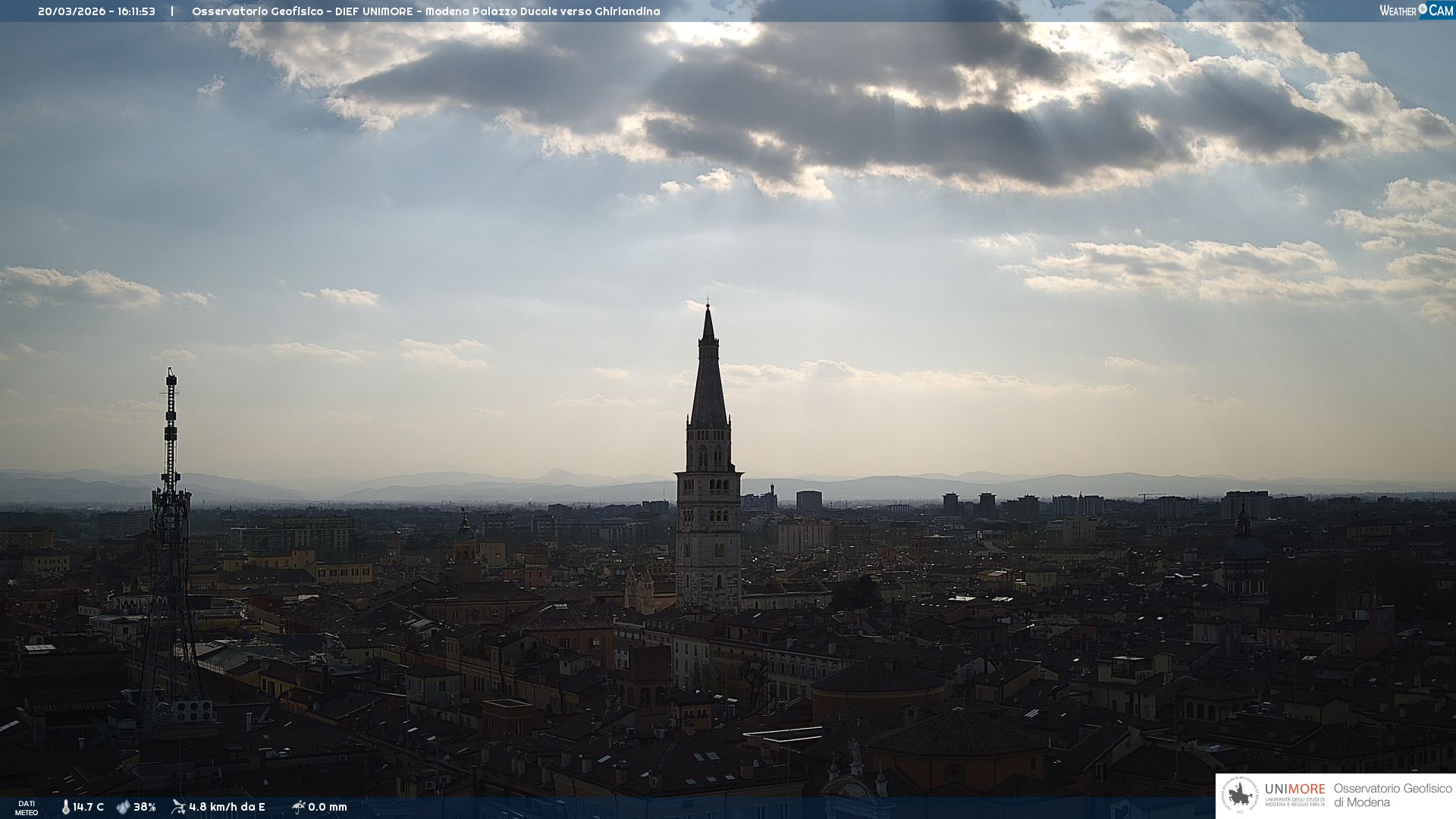Click the rain umbrella icon
The image size is (1456, 819).
tap(298, 807)
